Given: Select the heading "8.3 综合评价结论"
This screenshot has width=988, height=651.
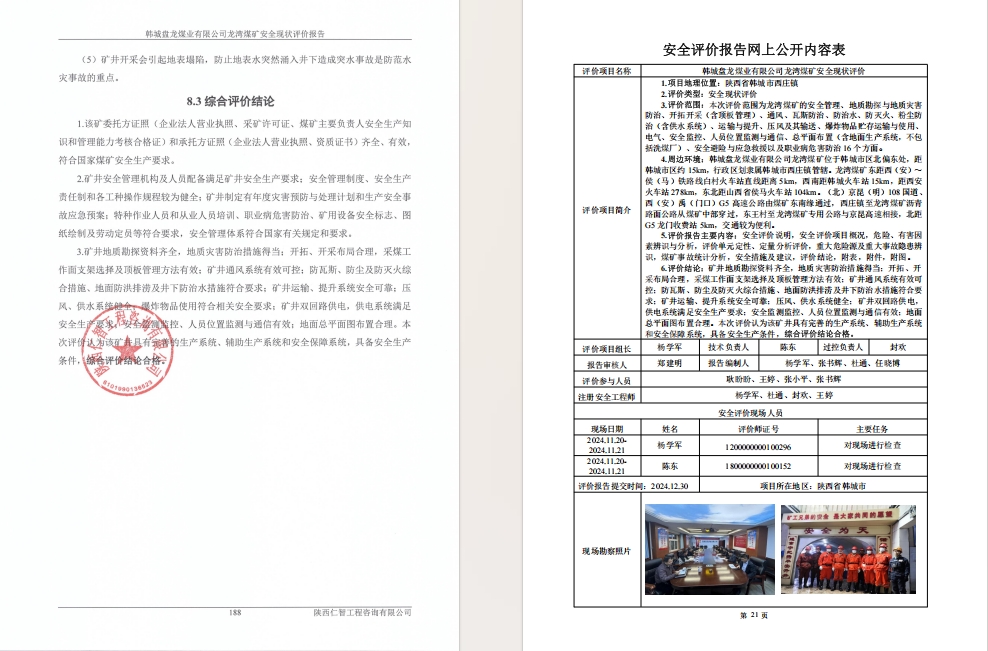Looking at the screenshot, I should click(231, 101).
